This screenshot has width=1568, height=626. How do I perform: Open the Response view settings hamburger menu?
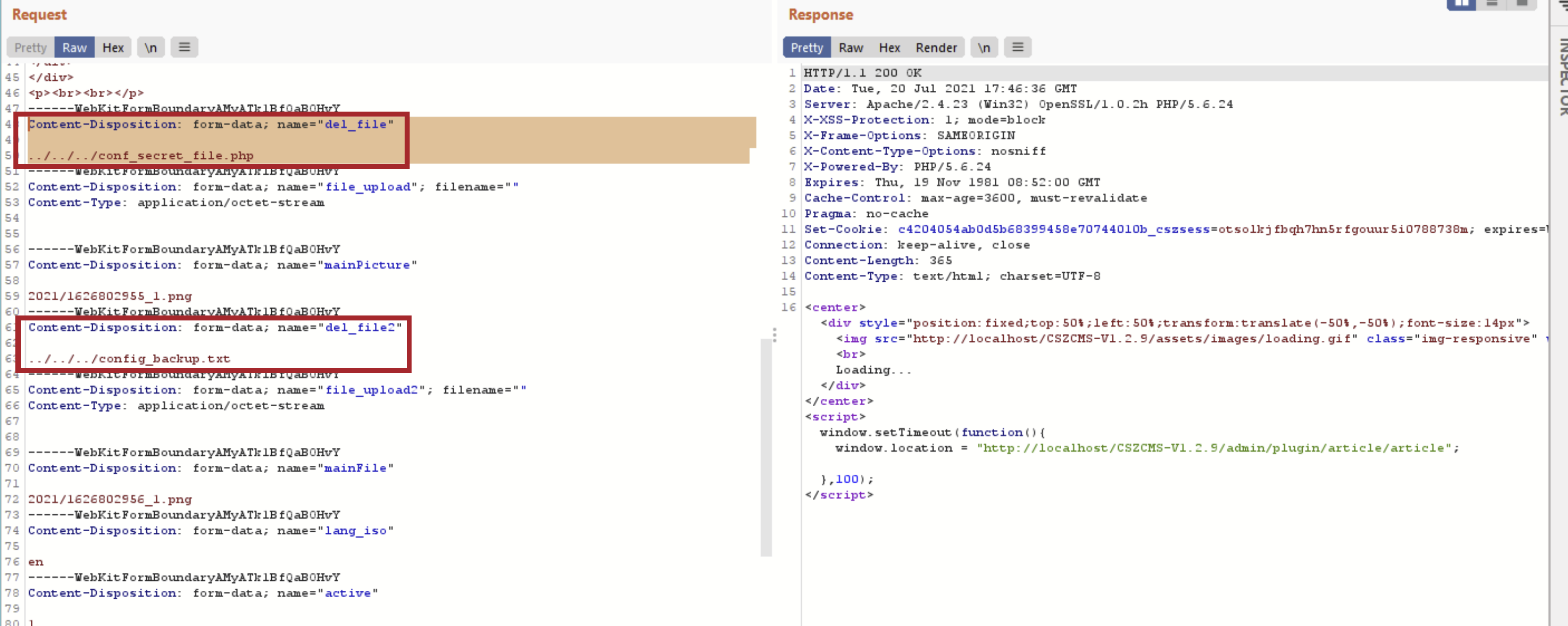[1017, 47]
